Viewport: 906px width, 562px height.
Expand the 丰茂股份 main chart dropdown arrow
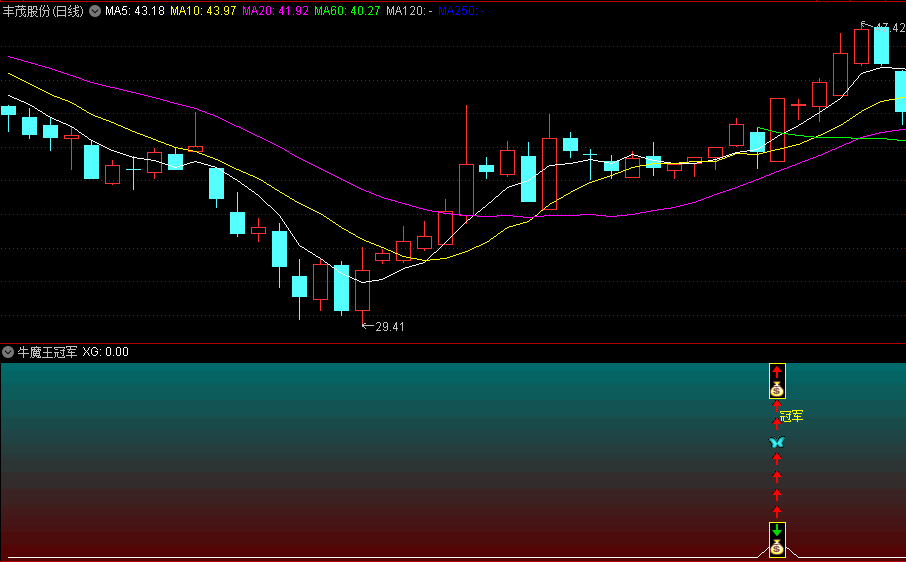(95, 11)
